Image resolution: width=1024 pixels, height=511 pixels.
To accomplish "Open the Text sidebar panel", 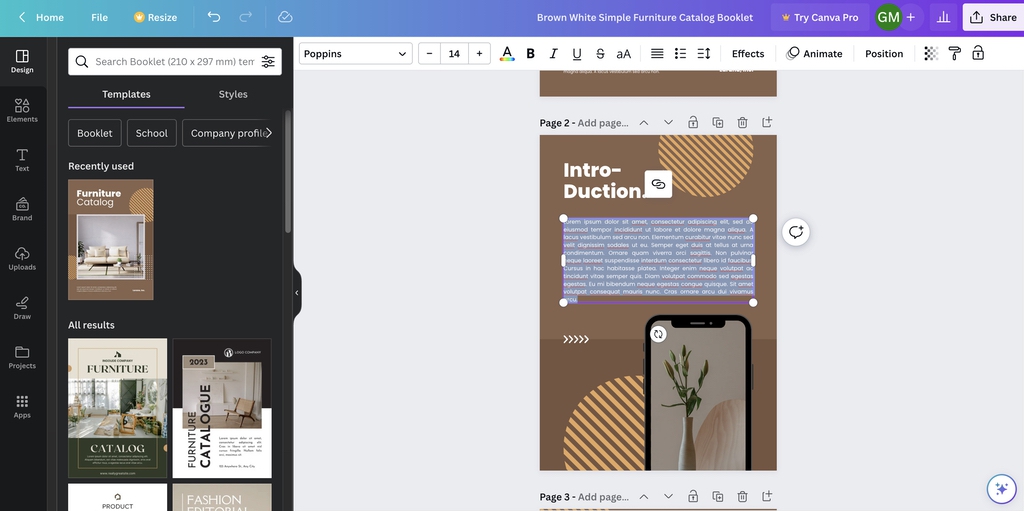I will [22, 160].
